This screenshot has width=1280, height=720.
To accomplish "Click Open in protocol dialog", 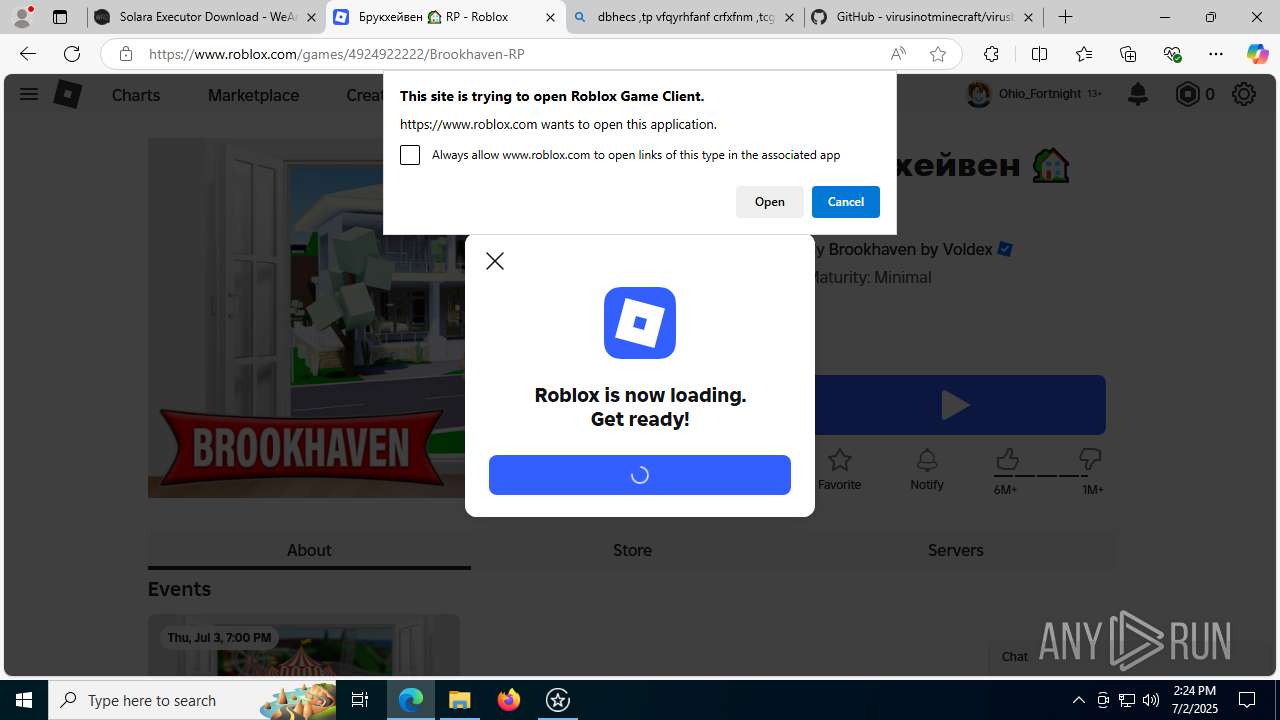I will 770,202.
